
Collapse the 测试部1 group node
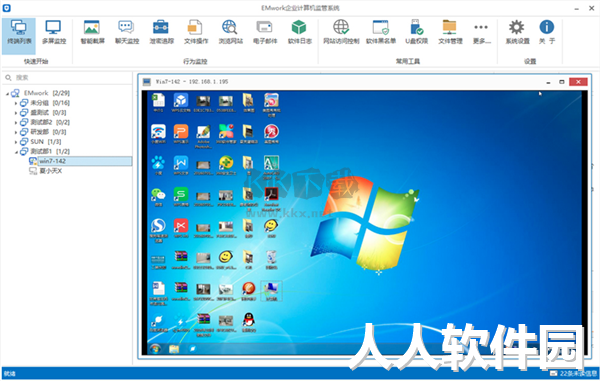(16, 152)
